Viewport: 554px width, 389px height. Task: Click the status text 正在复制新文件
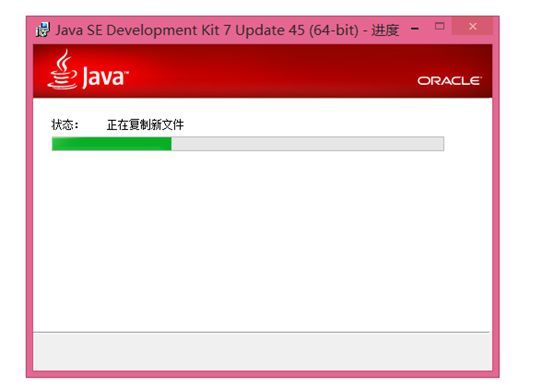[x=145, y=125]
